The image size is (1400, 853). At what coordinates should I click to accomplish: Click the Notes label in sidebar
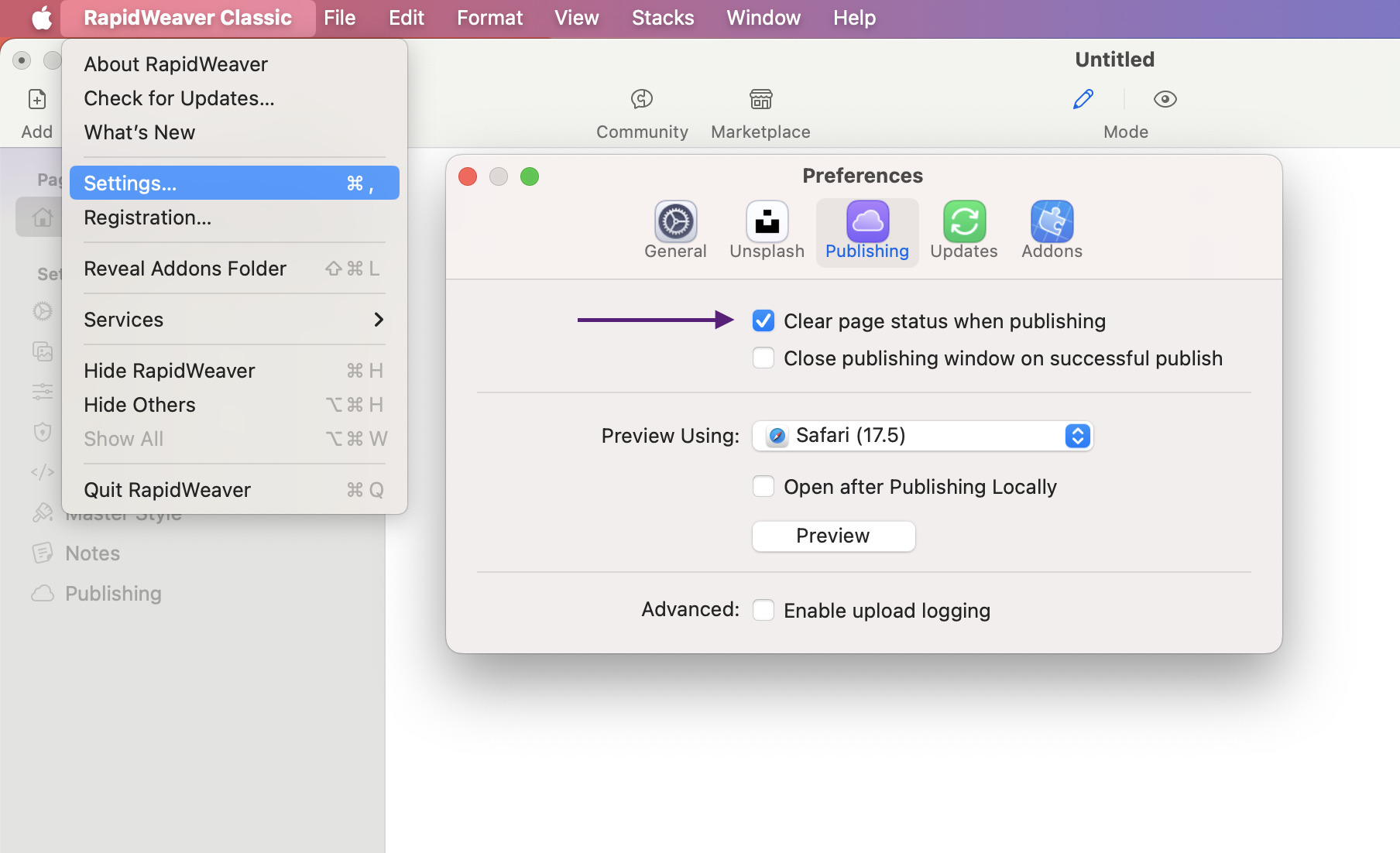point(93,553)
